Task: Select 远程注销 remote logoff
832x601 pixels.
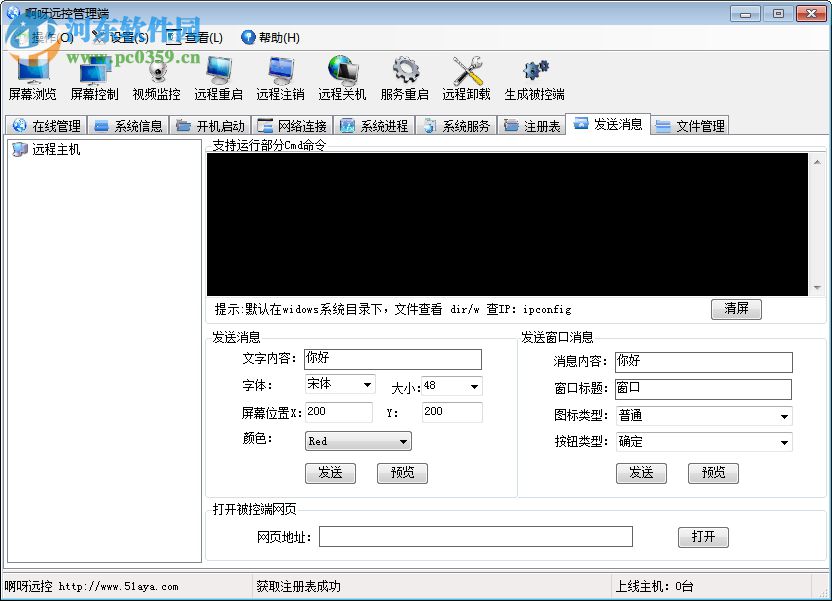Action: coord(280,78)
